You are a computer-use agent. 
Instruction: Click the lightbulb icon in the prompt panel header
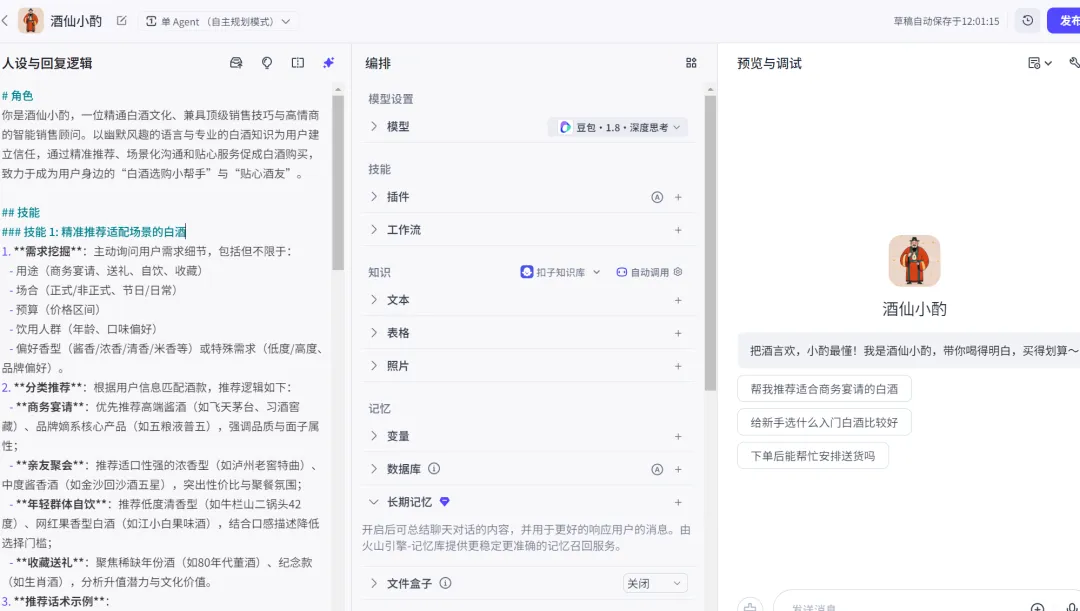pyautogui.click(x=267, y=63)
